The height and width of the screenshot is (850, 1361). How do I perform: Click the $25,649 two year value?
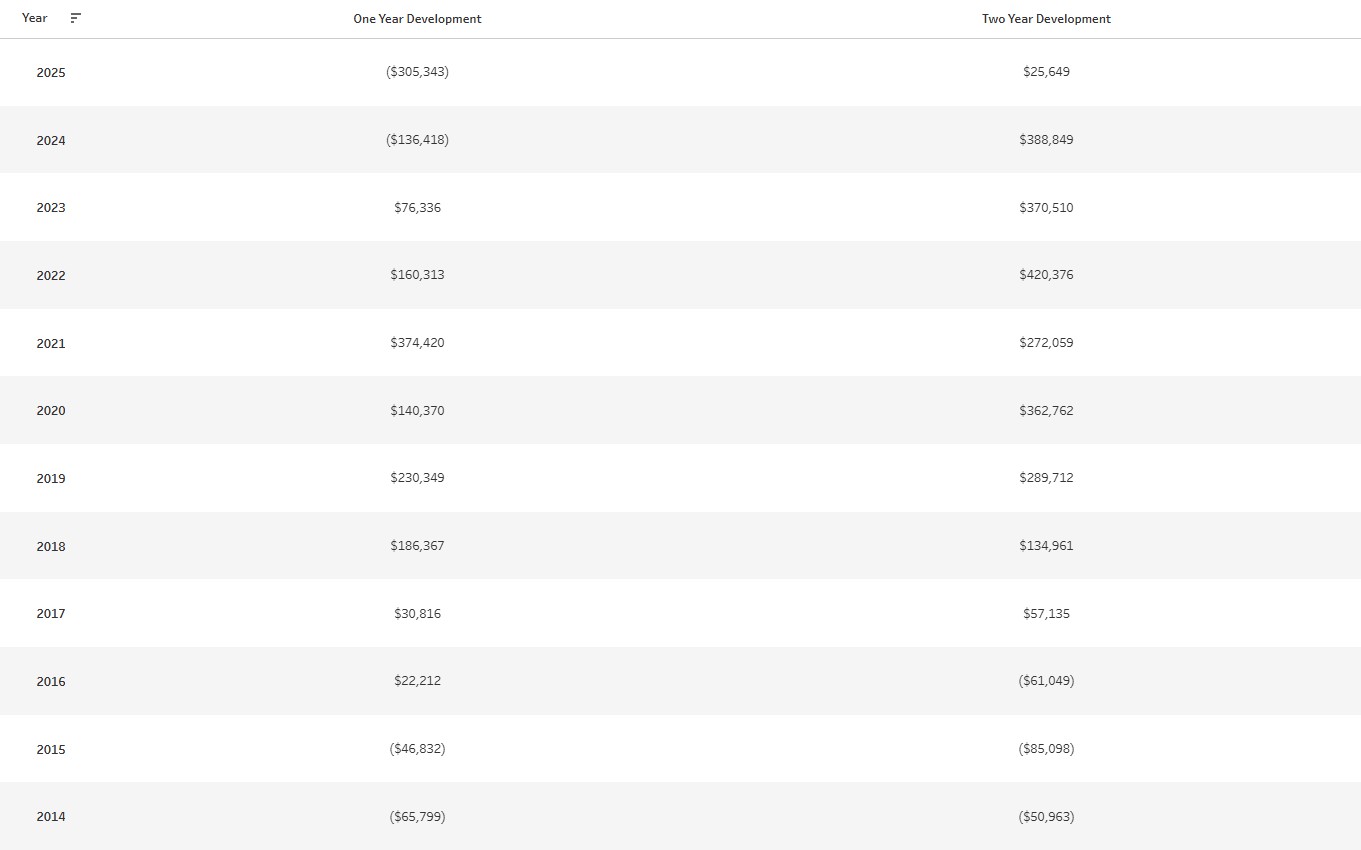1046,72
